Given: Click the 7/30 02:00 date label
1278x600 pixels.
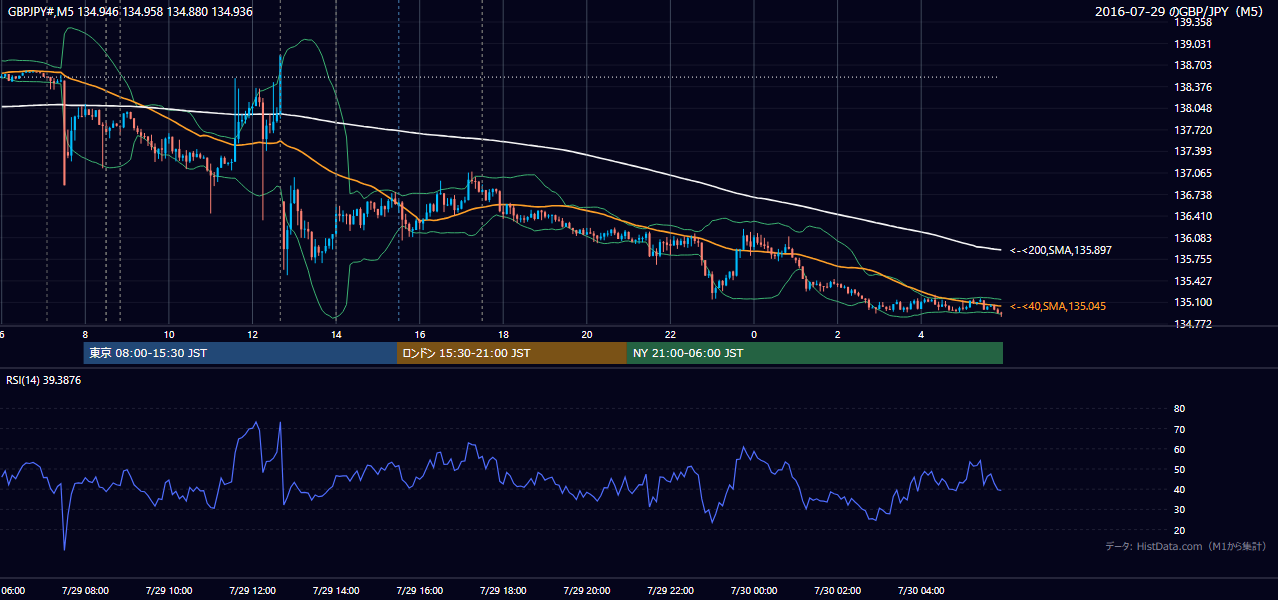Looking at the screenshot, I should pos(837,591).
